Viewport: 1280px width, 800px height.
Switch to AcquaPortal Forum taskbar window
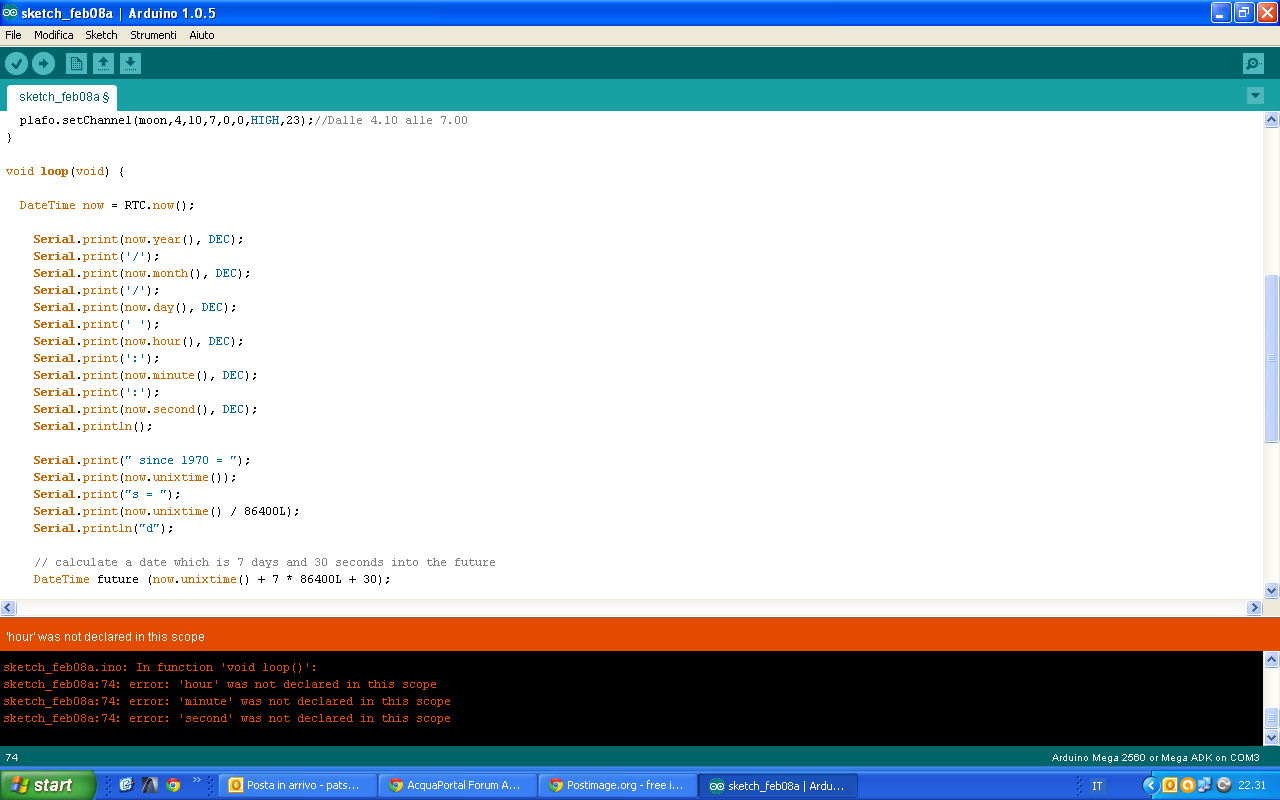(458, 785)
